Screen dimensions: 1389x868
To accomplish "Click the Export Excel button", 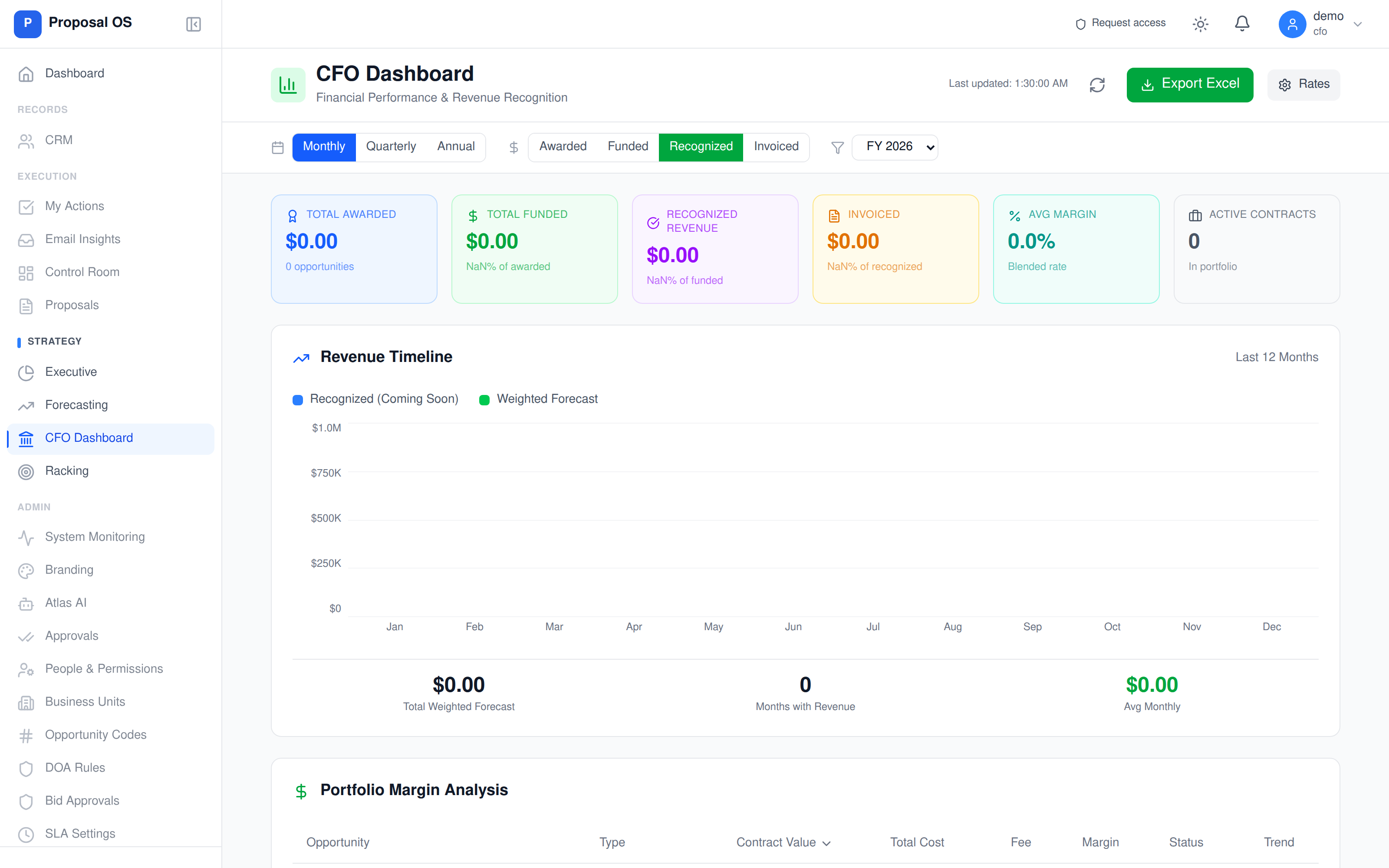I will (x=1190, y=84).
